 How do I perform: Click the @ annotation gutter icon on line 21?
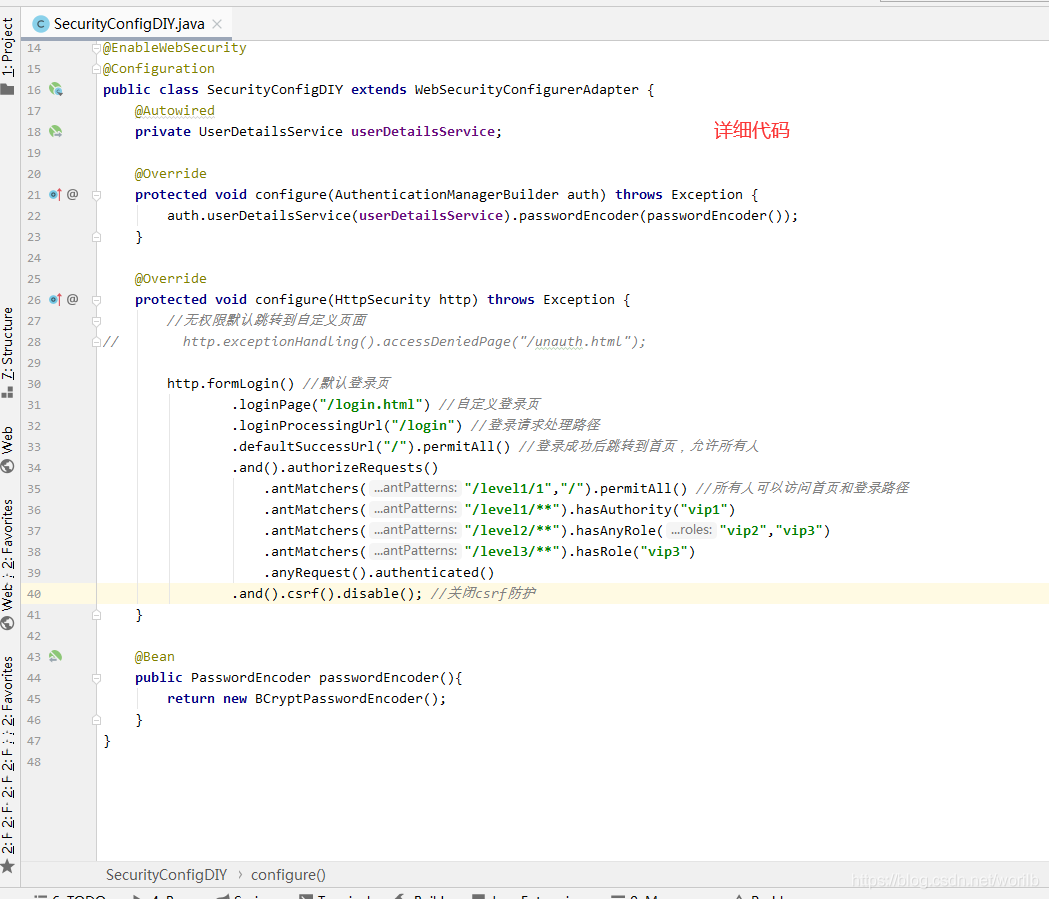pos(72,194)
